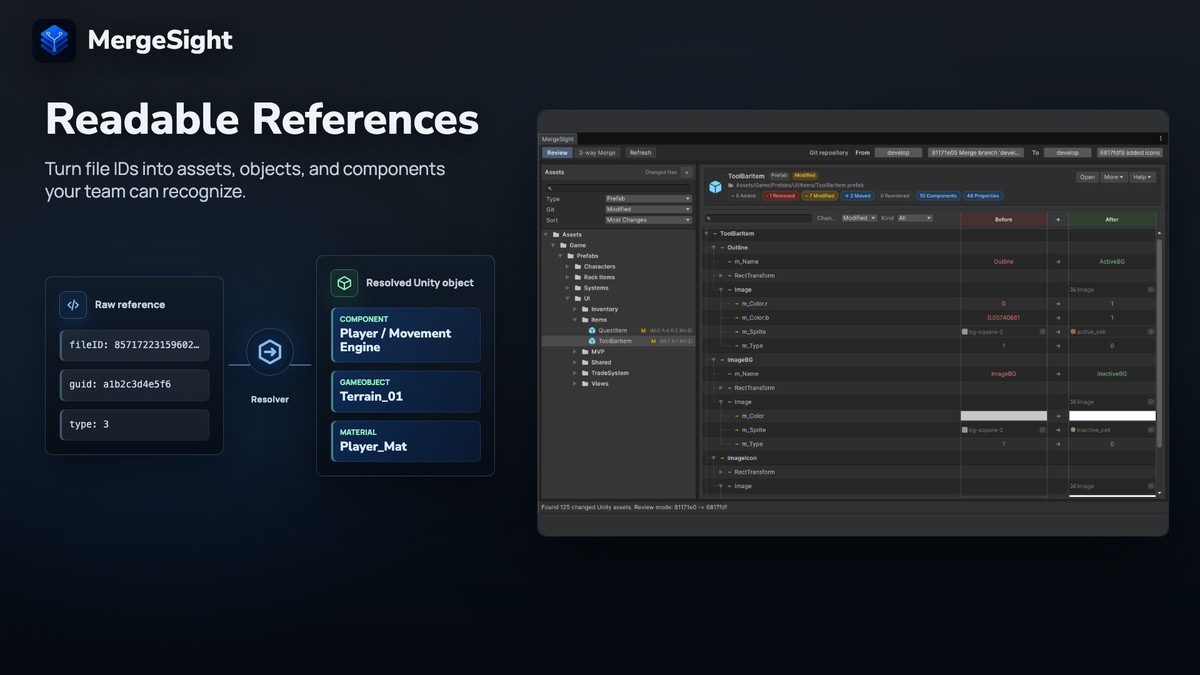Click the After white m_Color swatch
Image resolution: width=1200 pixels, height=675 pixels.
click(x=1112, y=416)
